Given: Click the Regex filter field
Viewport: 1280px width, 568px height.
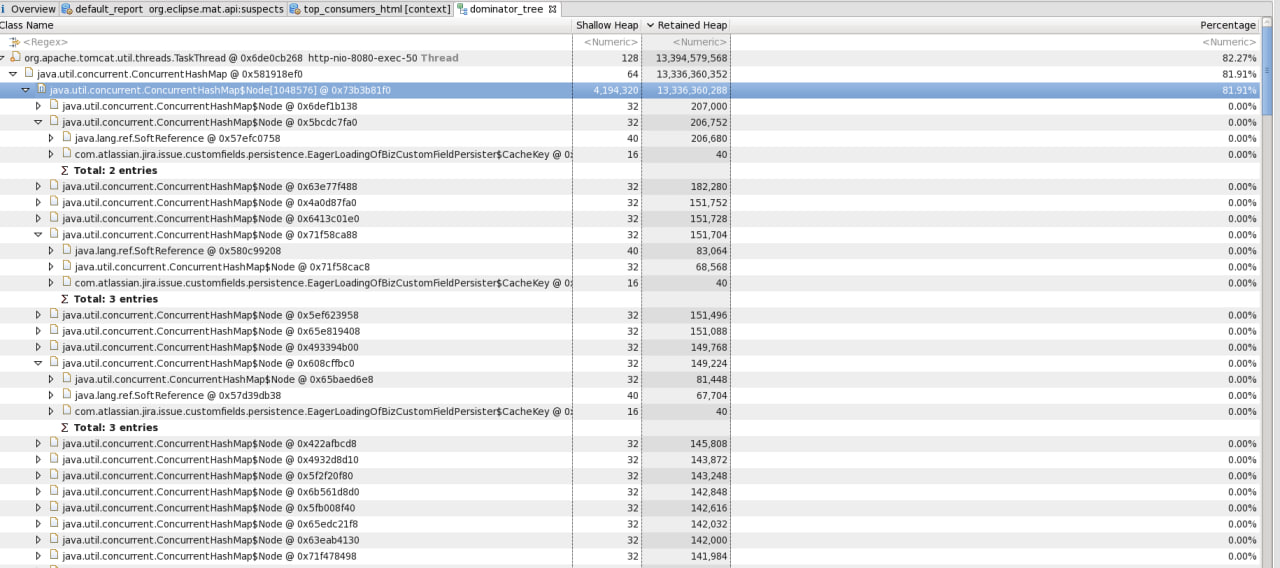Looking at the screenshot, I should tap(286, 42).
